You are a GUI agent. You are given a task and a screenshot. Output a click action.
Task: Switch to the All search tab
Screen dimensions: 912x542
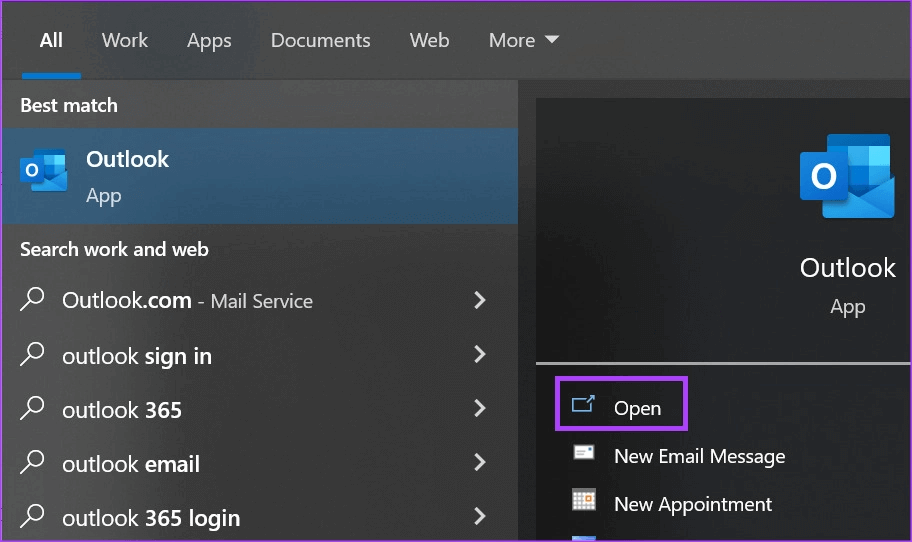point(51,40)
